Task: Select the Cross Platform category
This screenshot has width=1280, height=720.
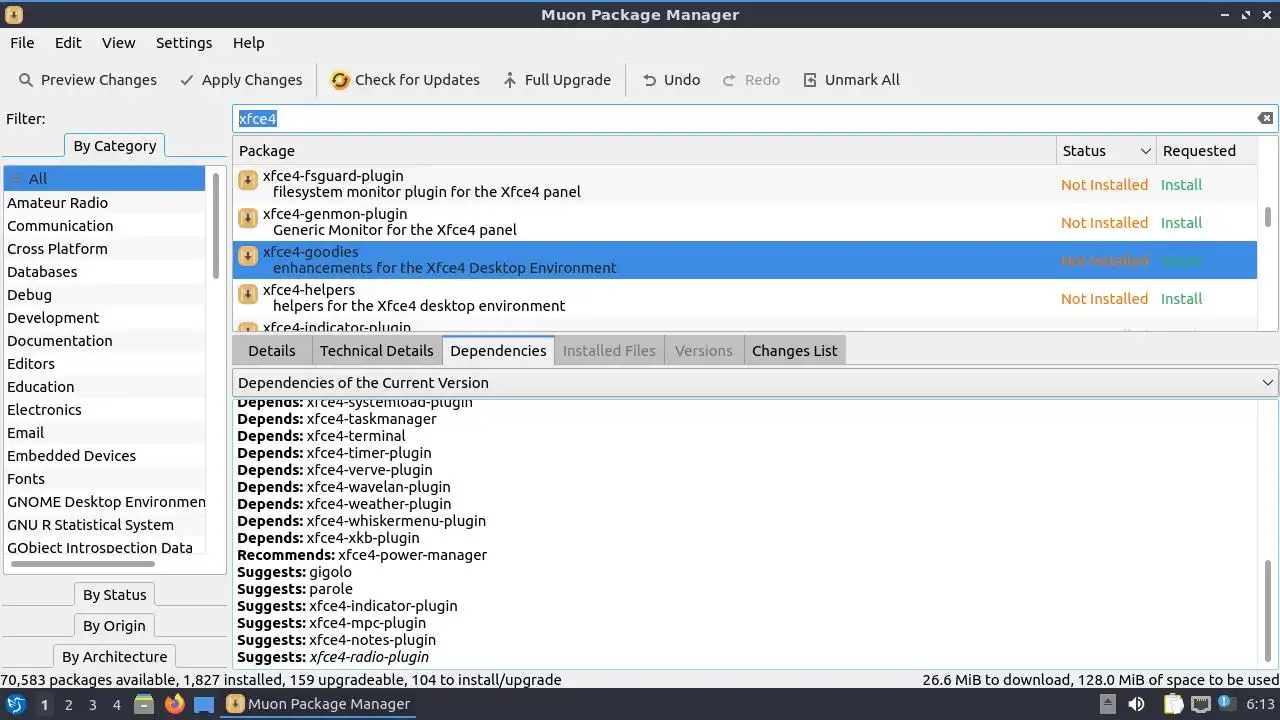Action: pyautogui.click(x=104, y=249)
